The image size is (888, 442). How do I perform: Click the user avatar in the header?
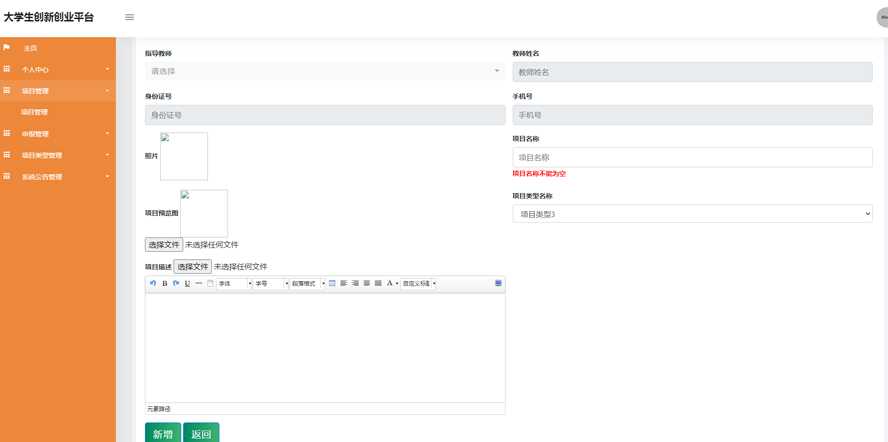point(882,17)
